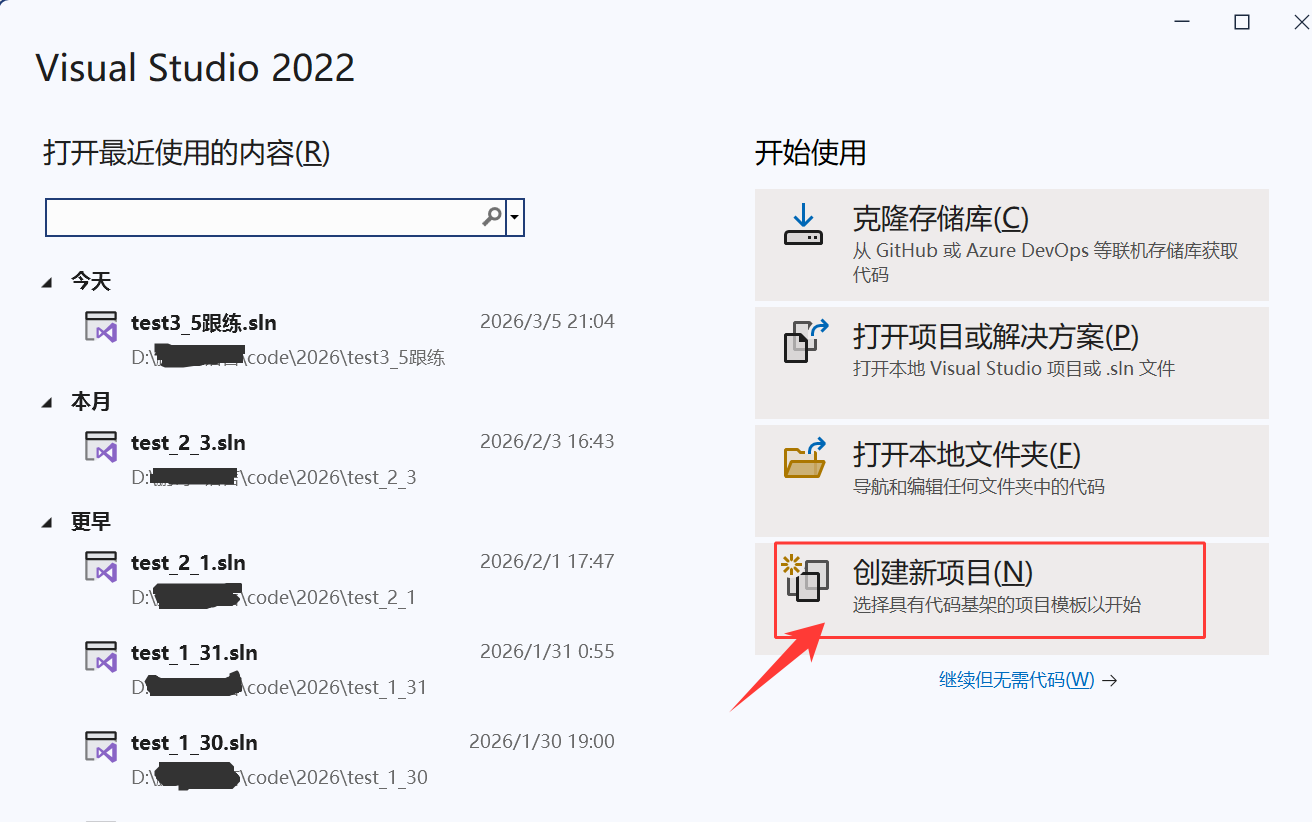Click the Clone repository download icon
1312x822 pixels.
(803, 226)
